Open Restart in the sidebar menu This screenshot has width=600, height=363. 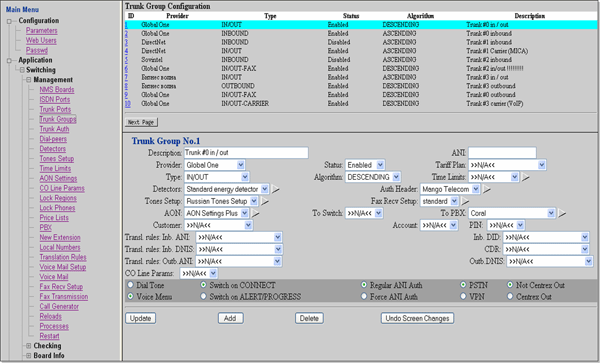tap(49, 336)
